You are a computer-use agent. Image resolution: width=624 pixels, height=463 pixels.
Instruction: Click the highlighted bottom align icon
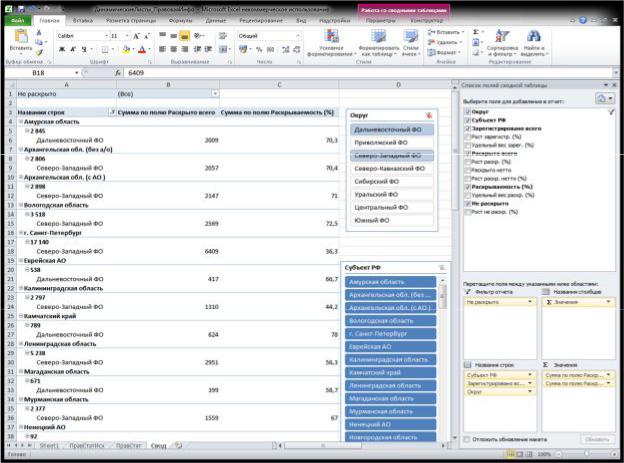(184, 36)
